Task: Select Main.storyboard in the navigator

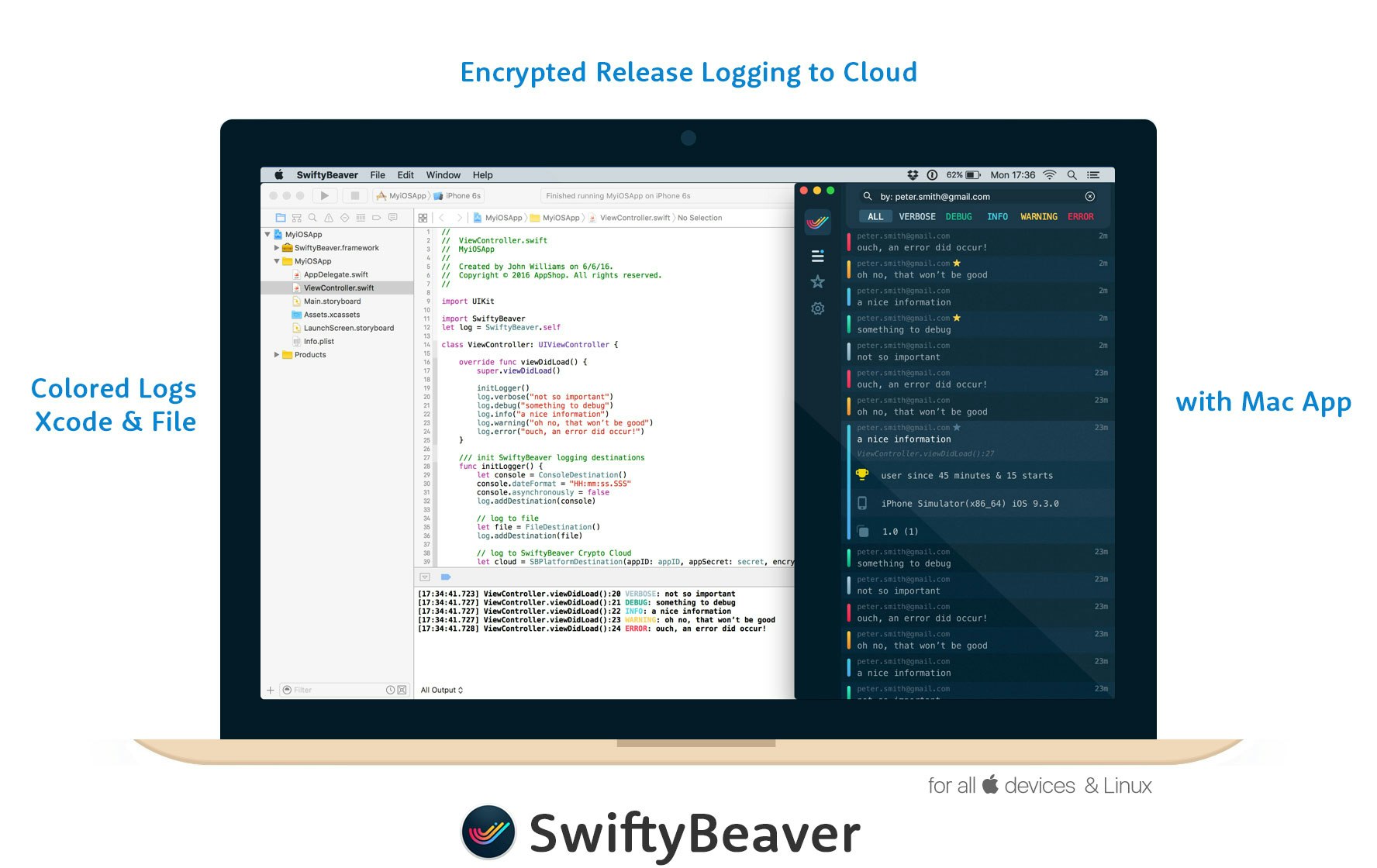Action: [x=332, y=301]
